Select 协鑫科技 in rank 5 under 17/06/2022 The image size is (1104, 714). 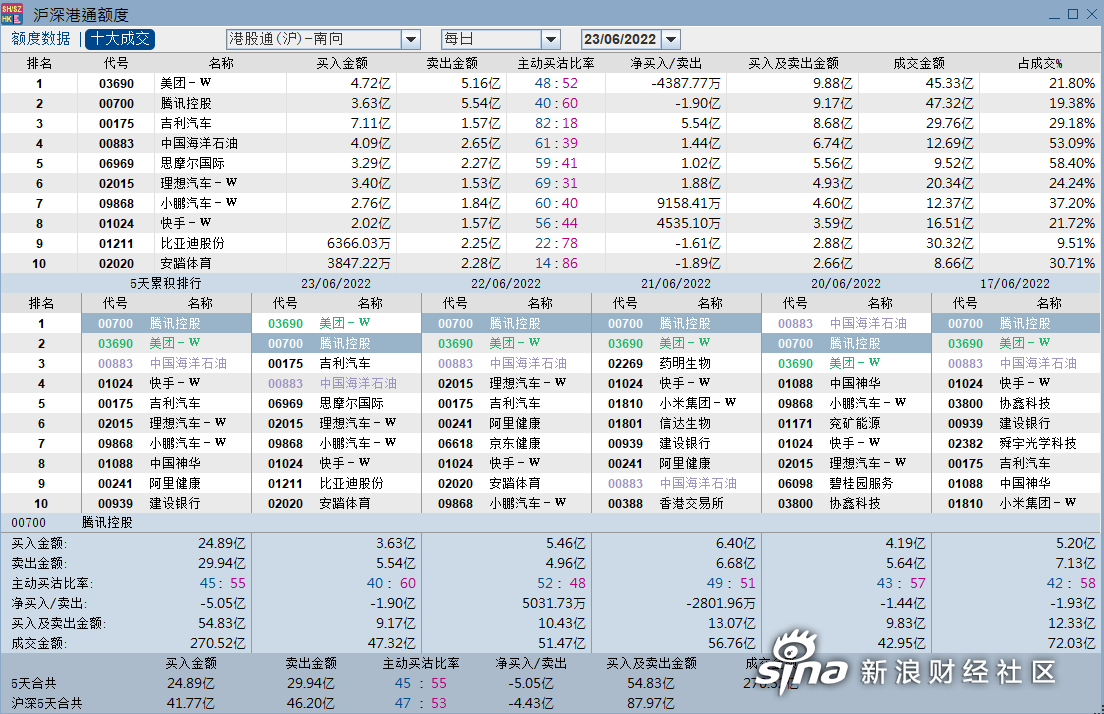click(x=1024, y=403)
